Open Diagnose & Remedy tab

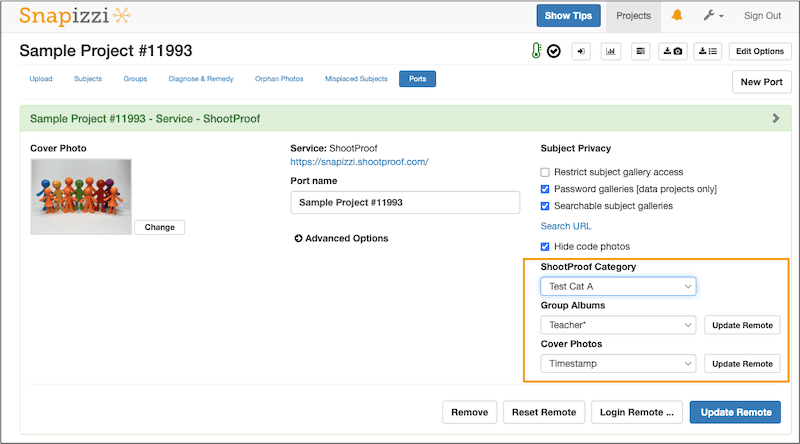pos(201,79)
